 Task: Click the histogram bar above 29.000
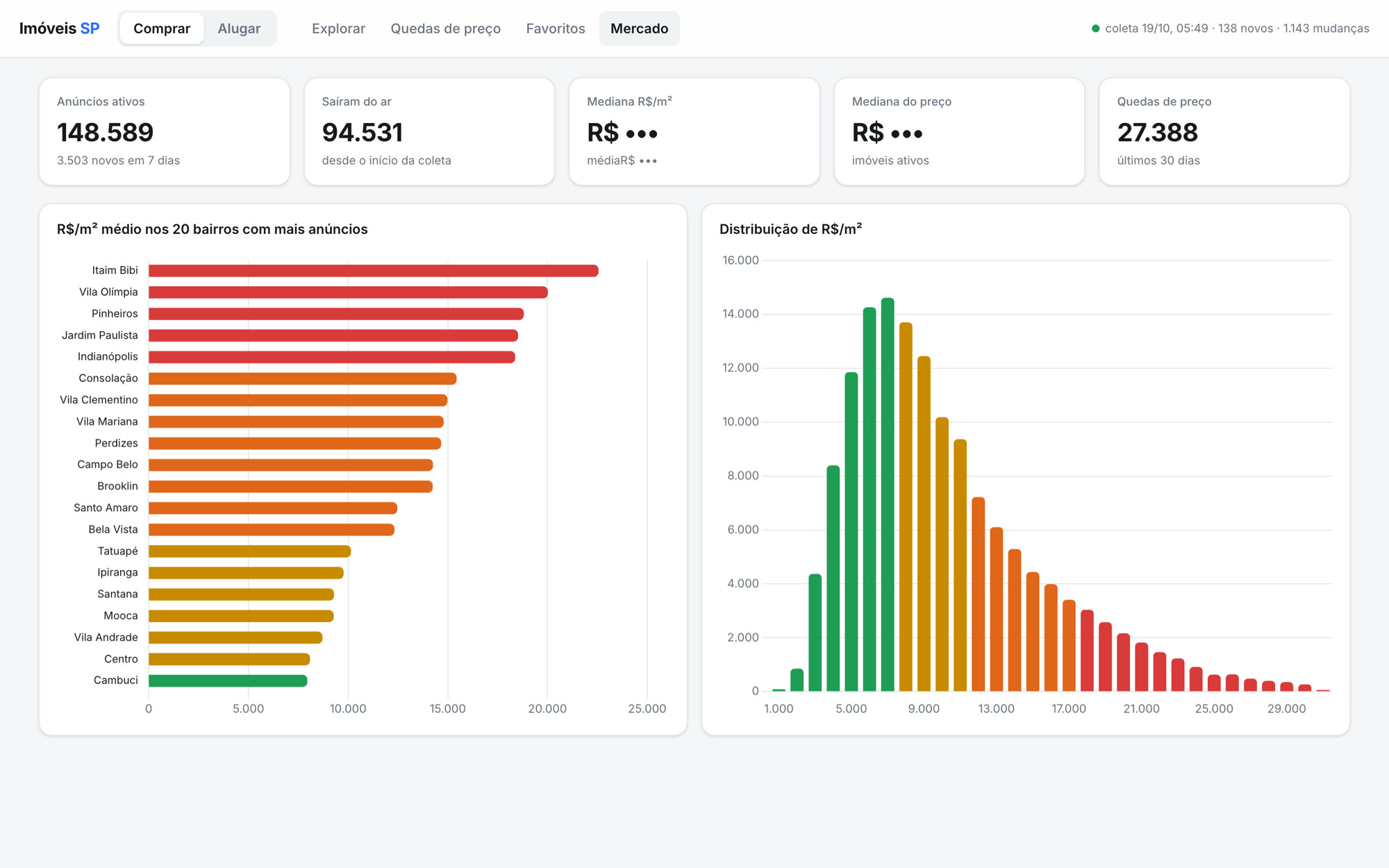(1287, 686)
